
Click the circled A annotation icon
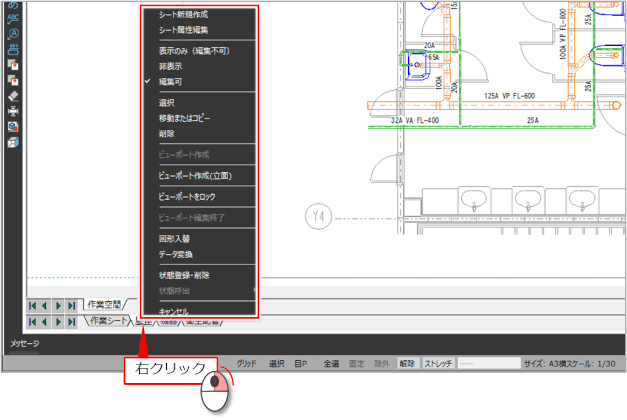pyautogui.click(x=14, y=32)
